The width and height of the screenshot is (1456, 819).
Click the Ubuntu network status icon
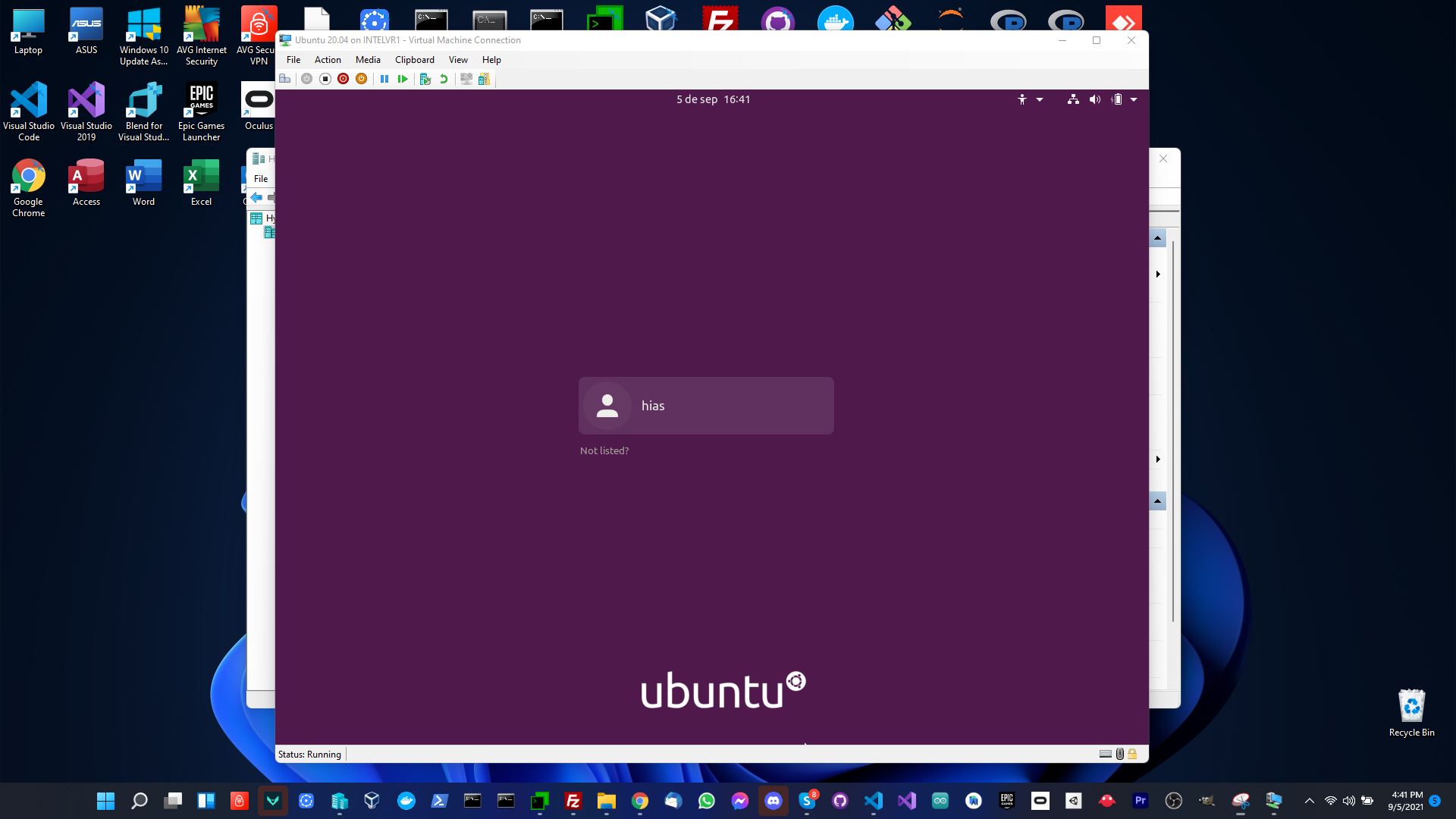1073,99
